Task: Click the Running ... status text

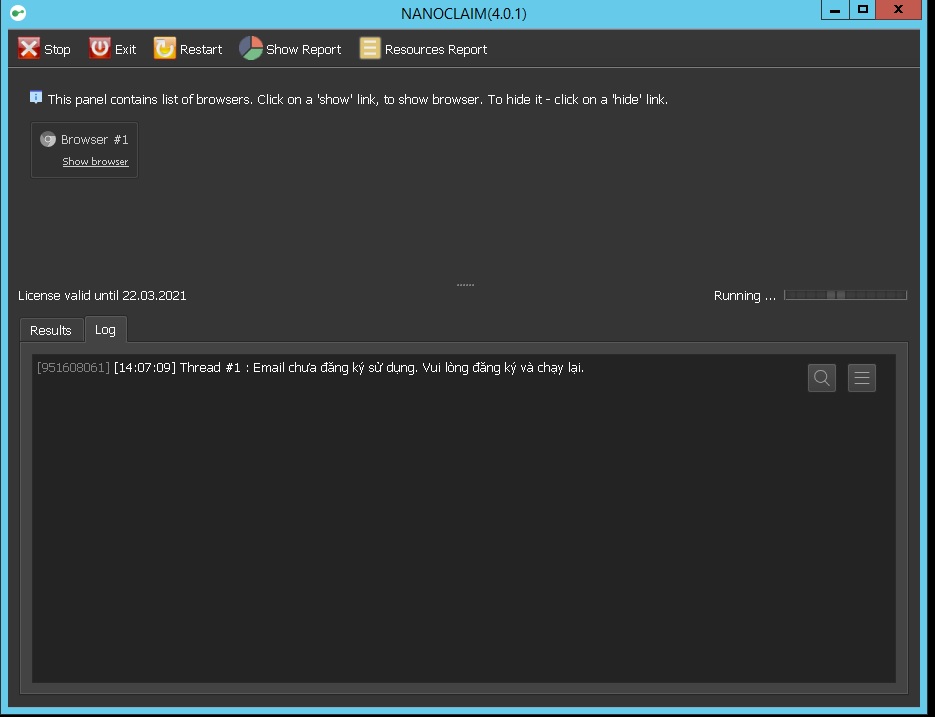Action: point(745,296)
